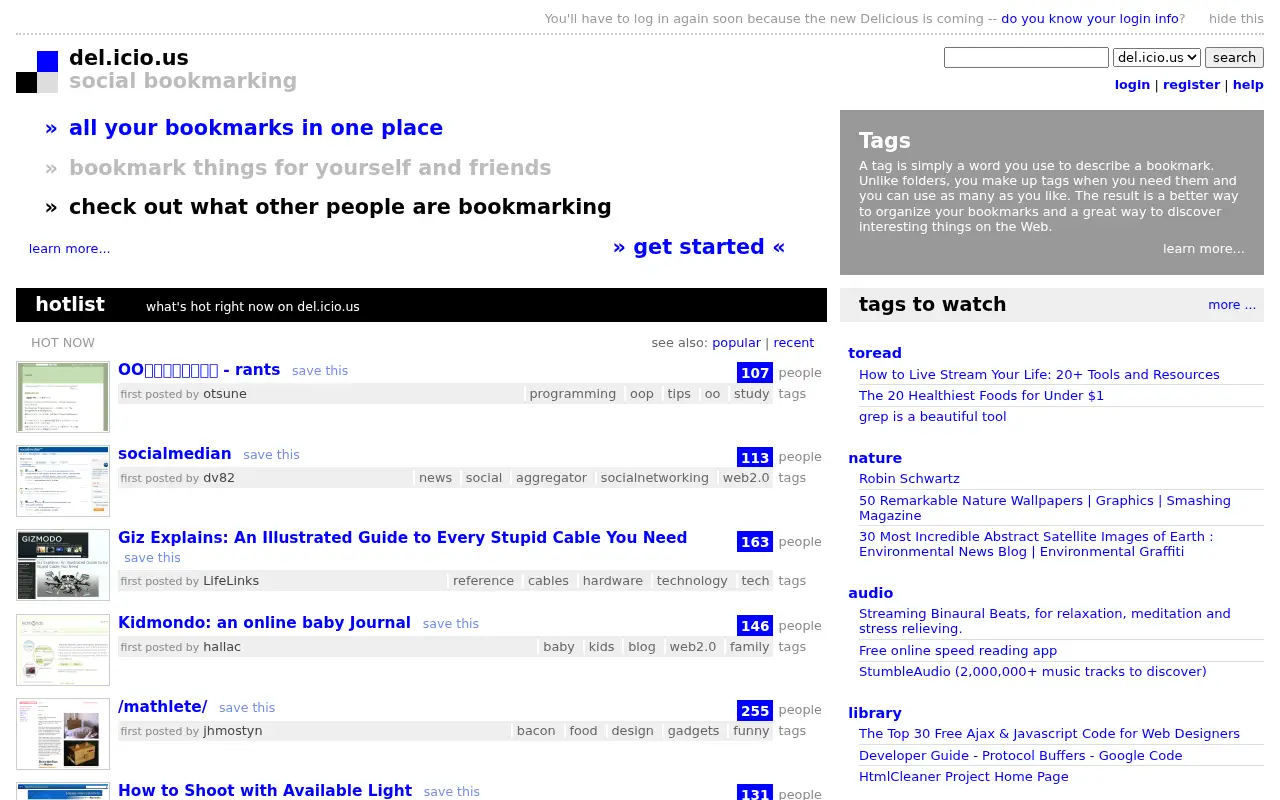This screenshot has height=800, width=1280.
Task: Open the socialmedian bookmark thumbnail
Action: click(x=63, y=481)
